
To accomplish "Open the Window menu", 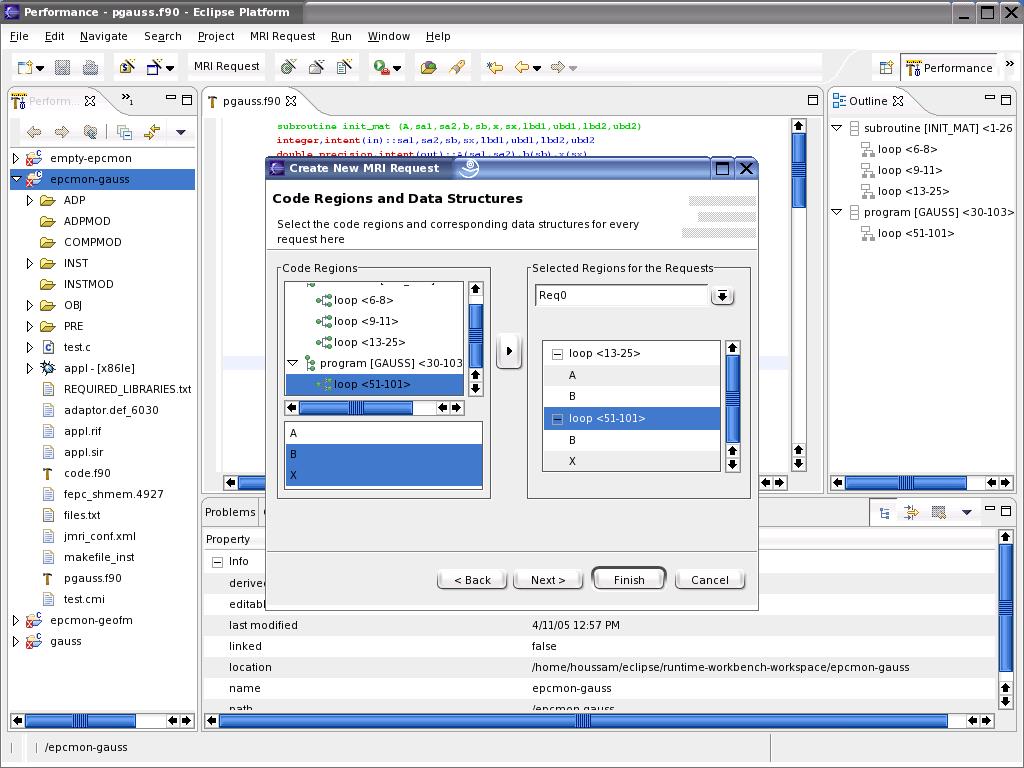I will pos(389,37).
